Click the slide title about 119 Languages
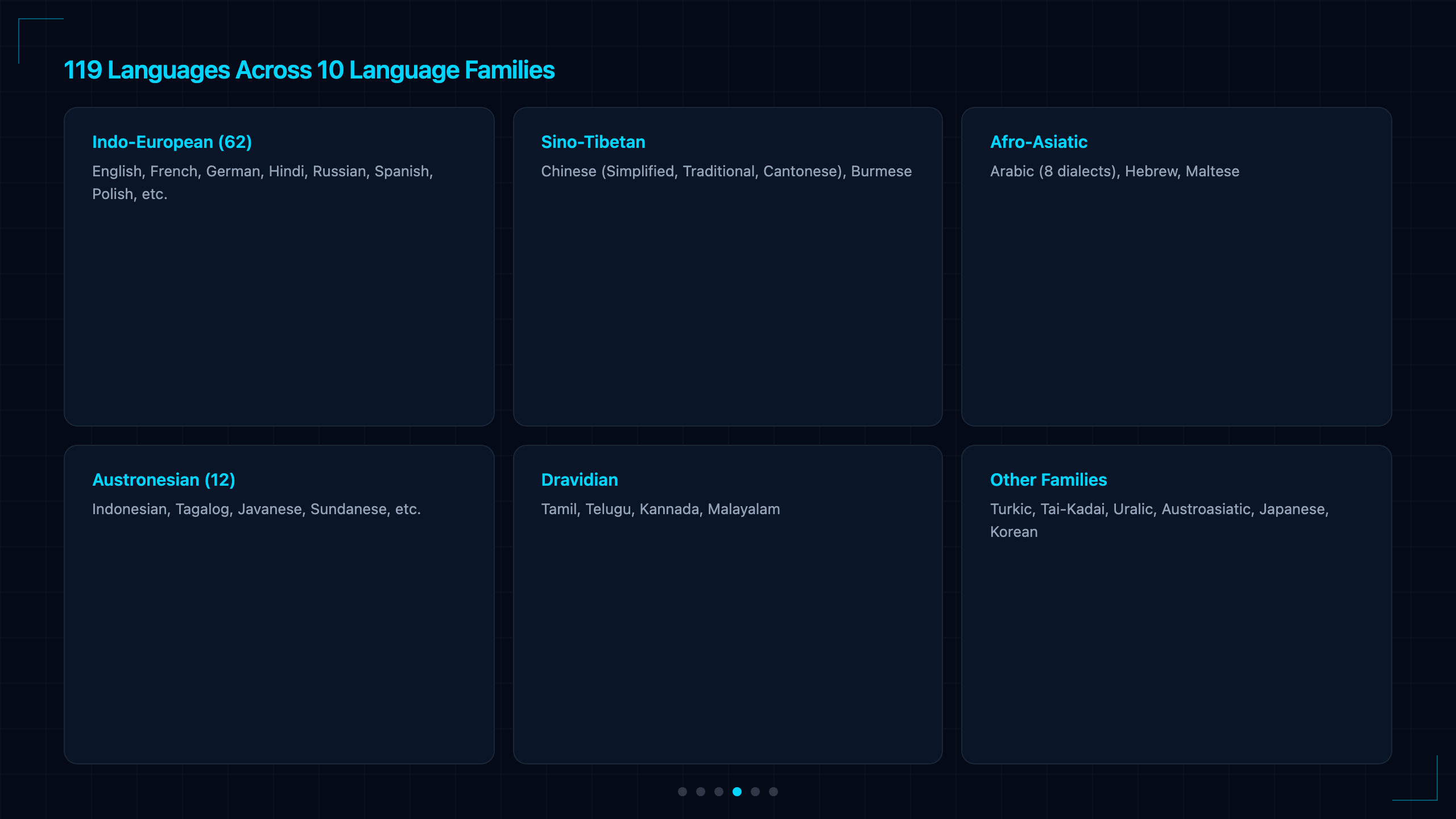This screenshot has height=819, width=1456. coord(309,70)
